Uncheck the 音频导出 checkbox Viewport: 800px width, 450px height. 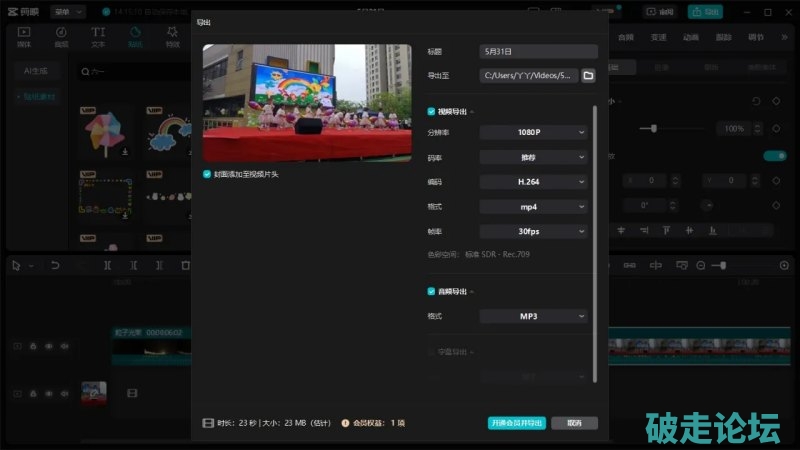[x=431, y=291]
